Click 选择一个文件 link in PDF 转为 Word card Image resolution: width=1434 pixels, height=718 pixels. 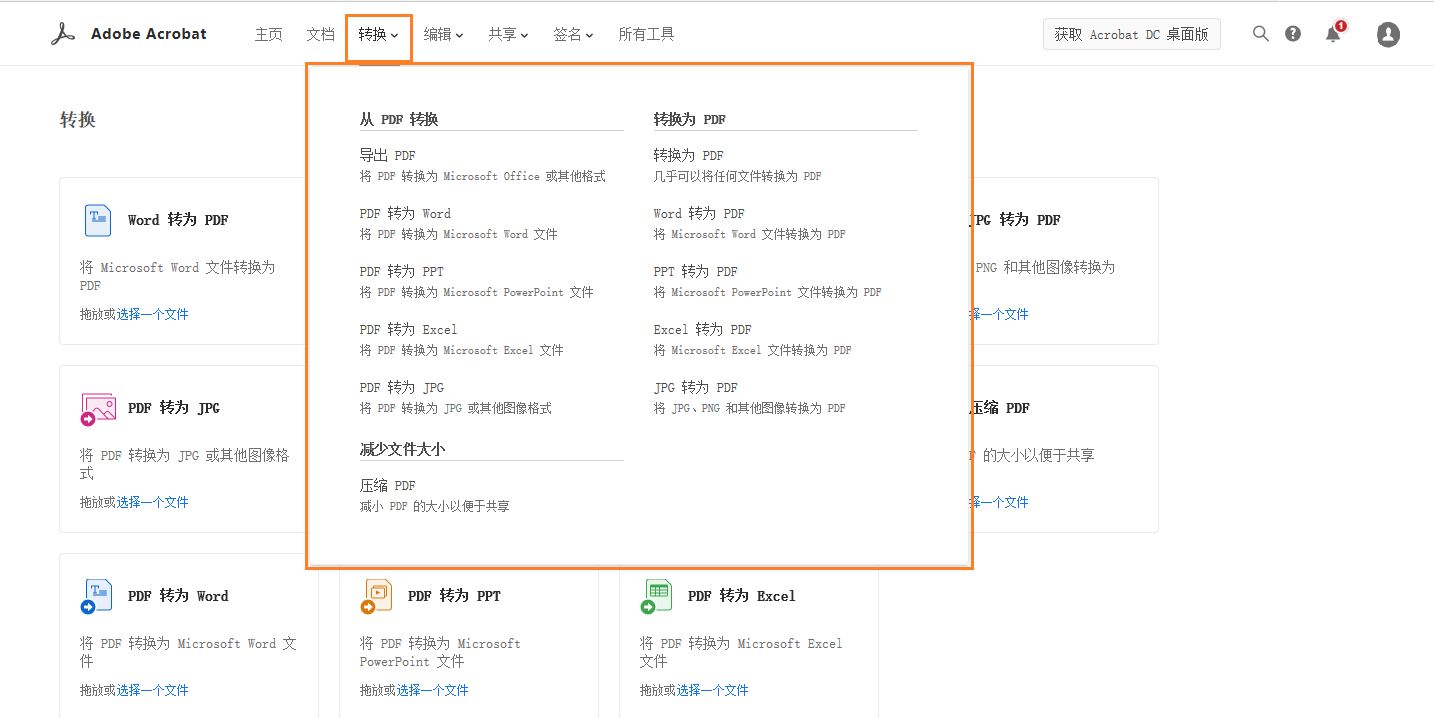tap(152, 690)
